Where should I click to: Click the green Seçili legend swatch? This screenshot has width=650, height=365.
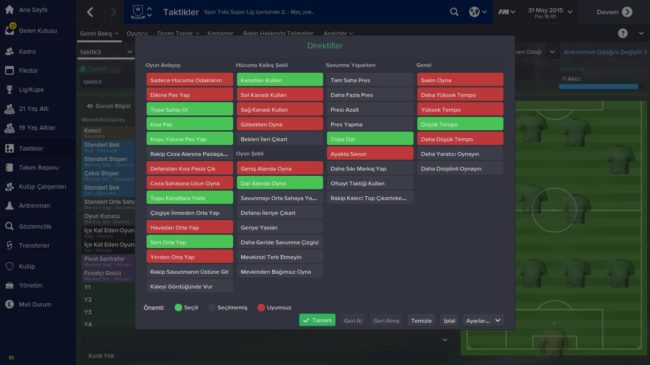pos(178,307)
